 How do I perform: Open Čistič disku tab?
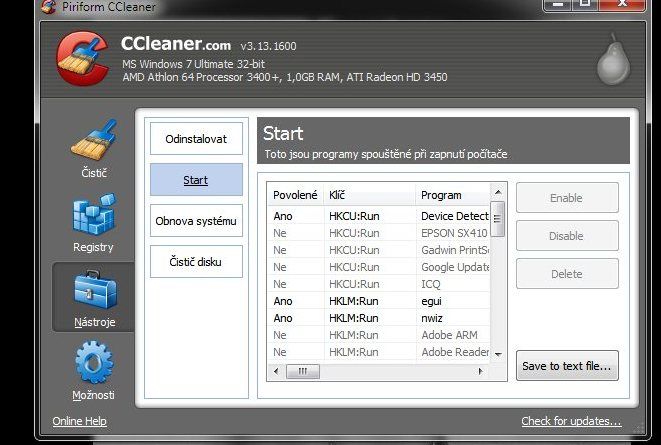tap(196, 262)
